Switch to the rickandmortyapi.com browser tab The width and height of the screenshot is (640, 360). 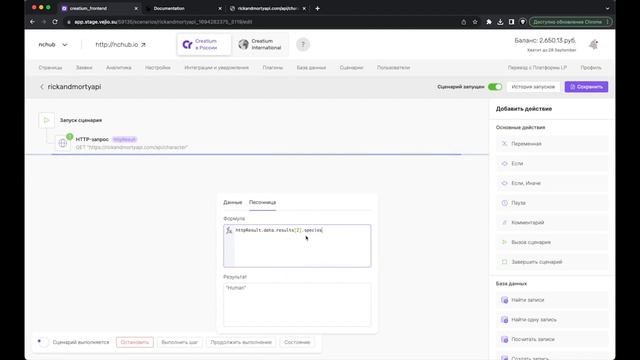267,8
